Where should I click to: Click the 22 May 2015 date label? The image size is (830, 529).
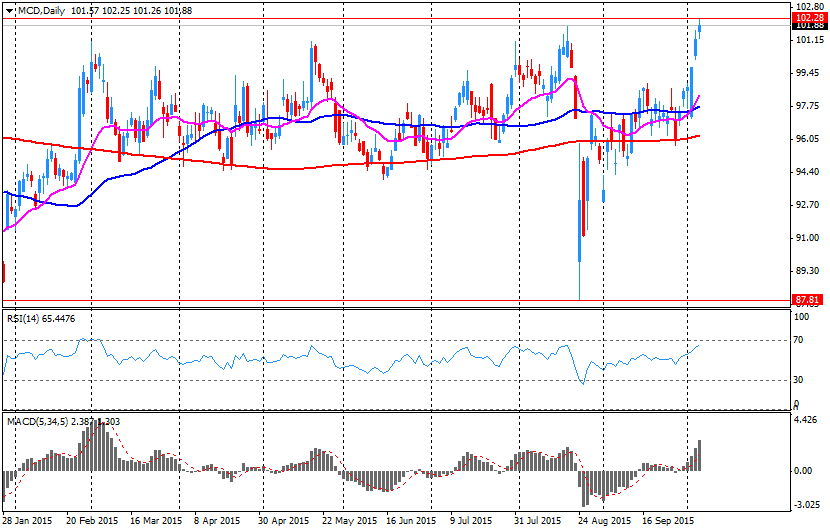point(349,521)
